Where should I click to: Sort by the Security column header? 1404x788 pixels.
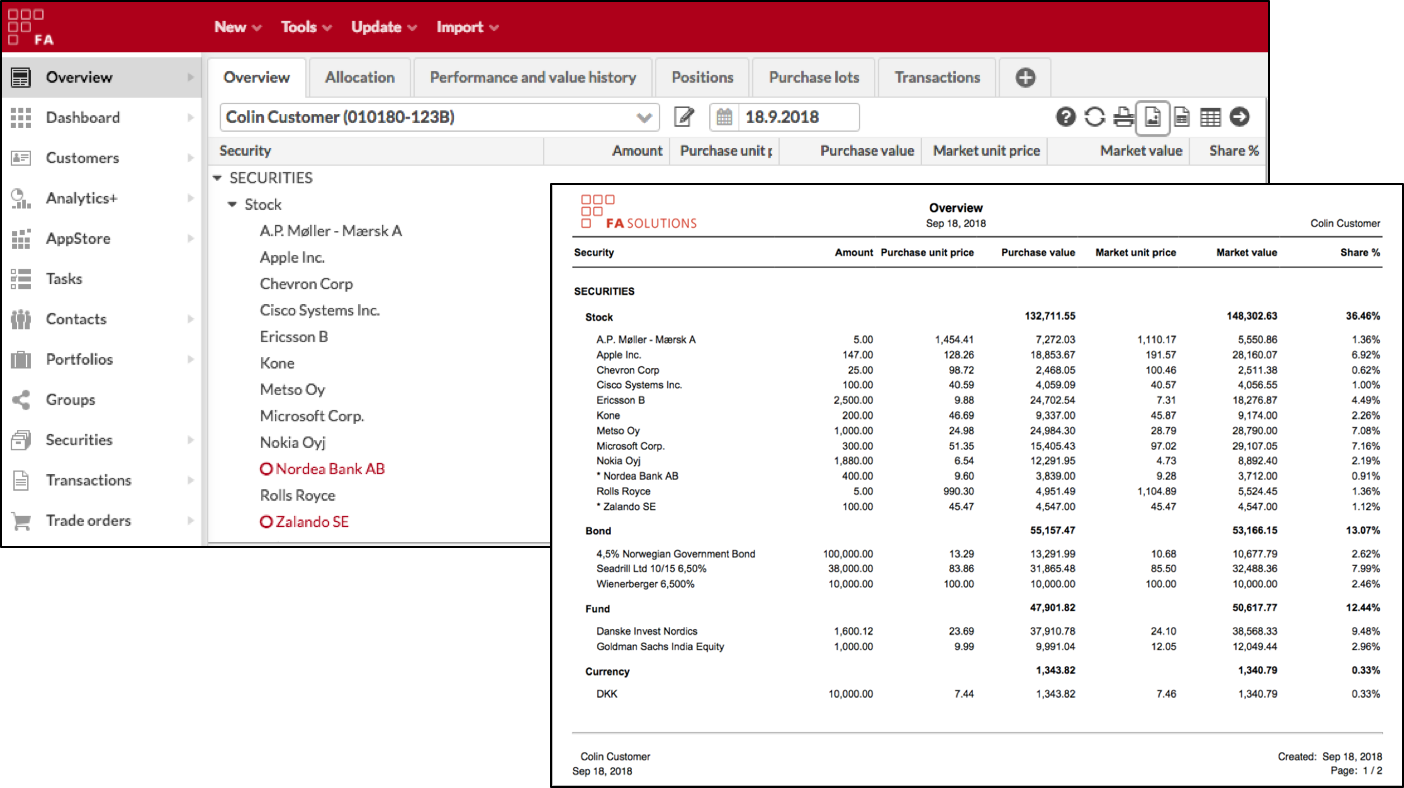click(378, 151)
